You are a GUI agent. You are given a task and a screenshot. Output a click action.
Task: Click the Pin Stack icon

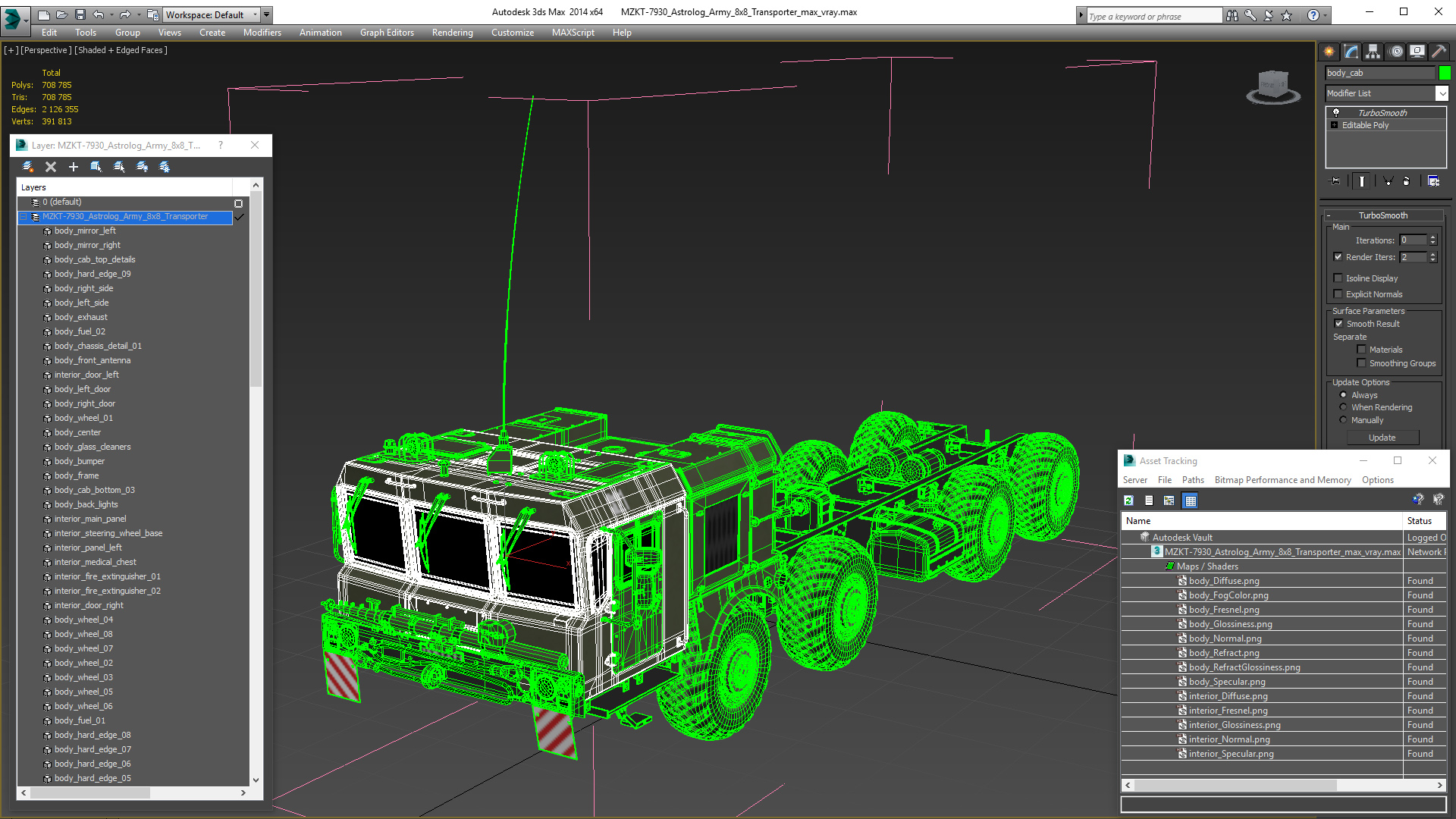[x=1335, y=181]
